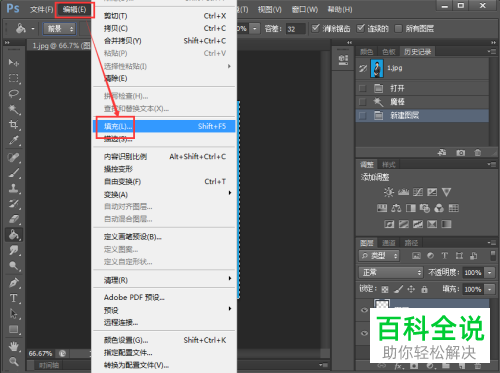Select the Paint Bucket tool in toolbox

14,235
